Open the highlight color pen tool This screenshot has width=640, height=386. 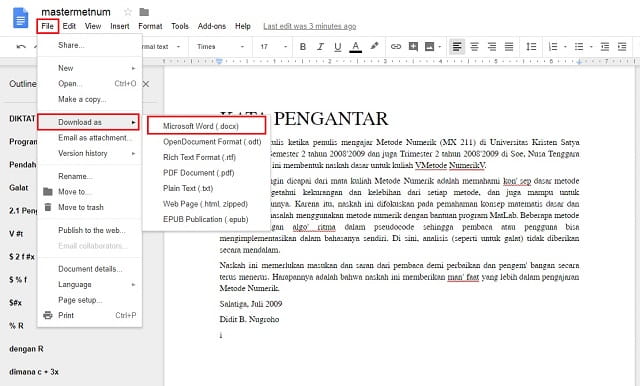coord(374,46)
